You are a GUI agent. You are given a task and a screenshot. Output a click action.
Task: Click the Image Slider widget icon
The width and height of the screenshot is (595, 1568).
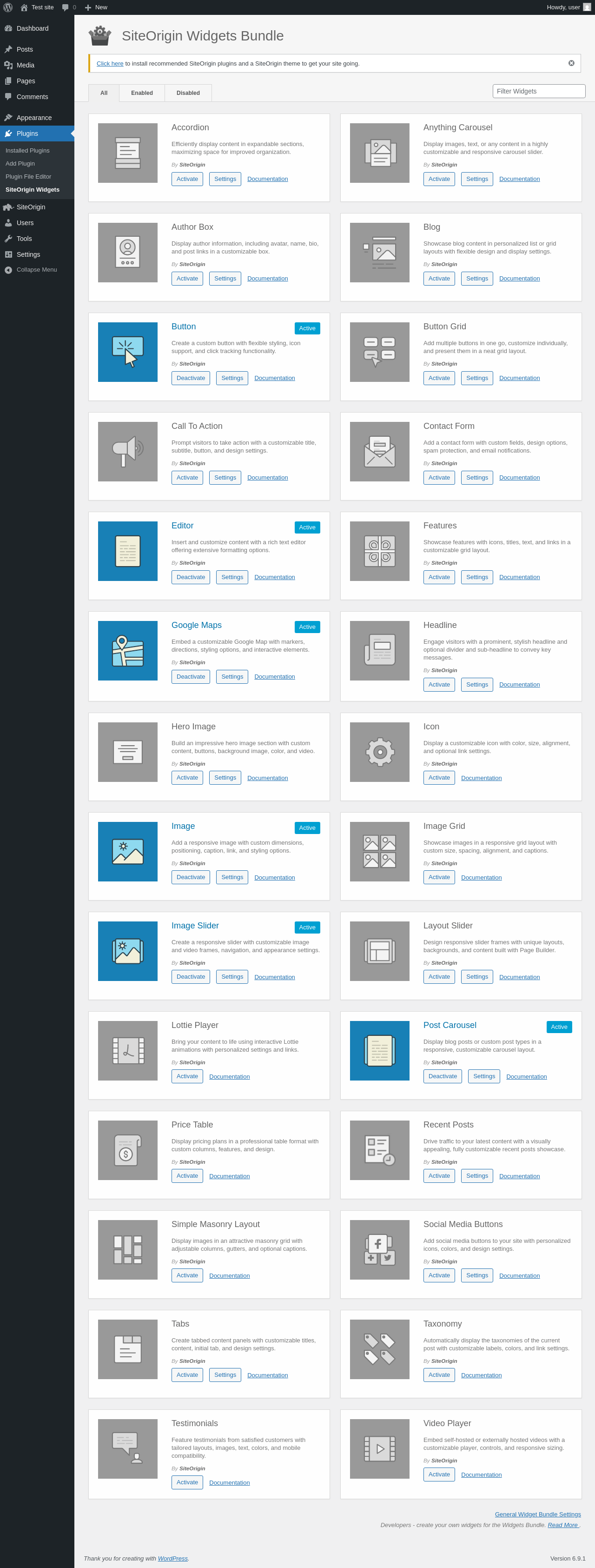coord(128,951)
